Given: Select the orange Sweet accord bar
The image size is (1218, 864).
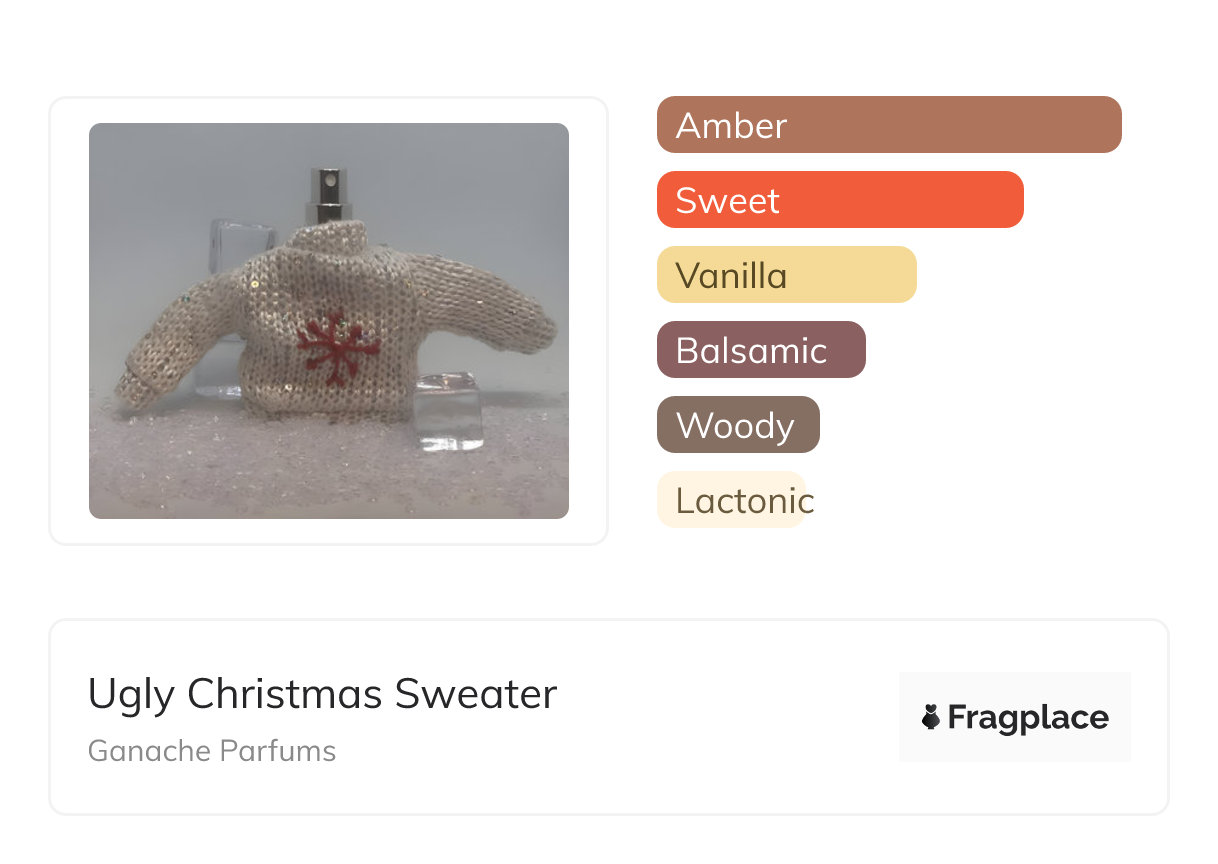Looking at the screenshot, I should tap(839, 200).
